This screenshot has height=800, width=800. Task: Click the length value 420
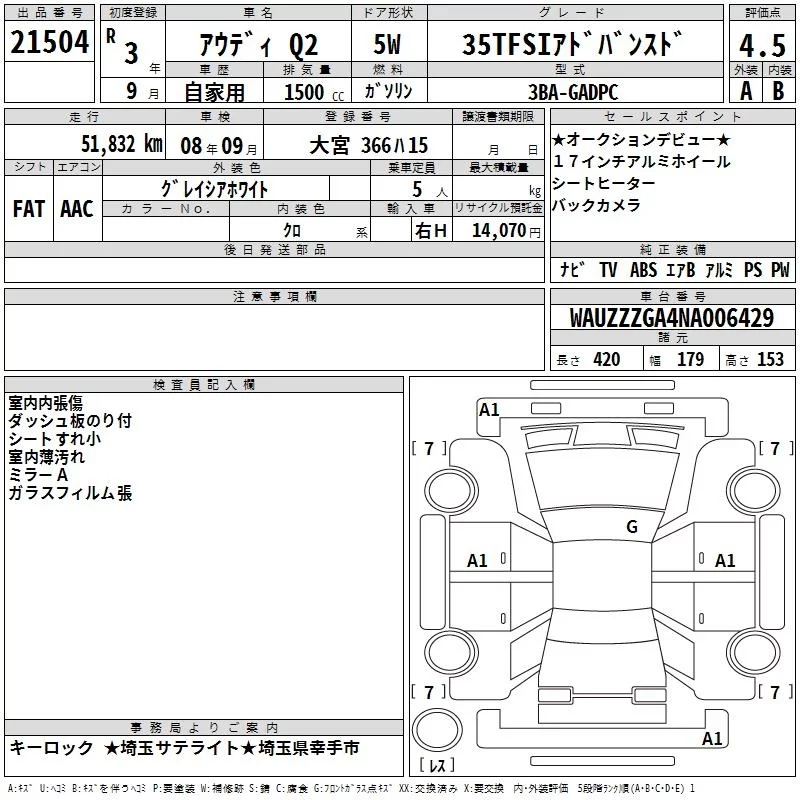coord(607,359)
